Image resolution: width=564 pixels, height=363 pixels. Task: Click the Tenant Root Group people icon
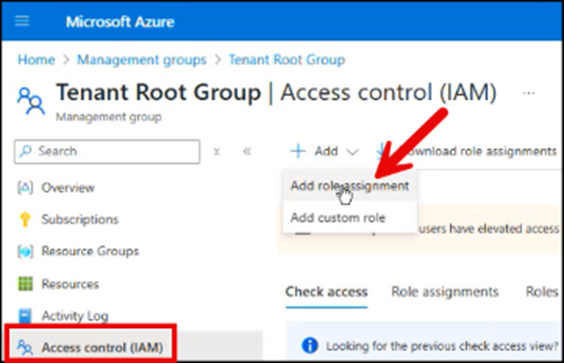click(31, 101)
